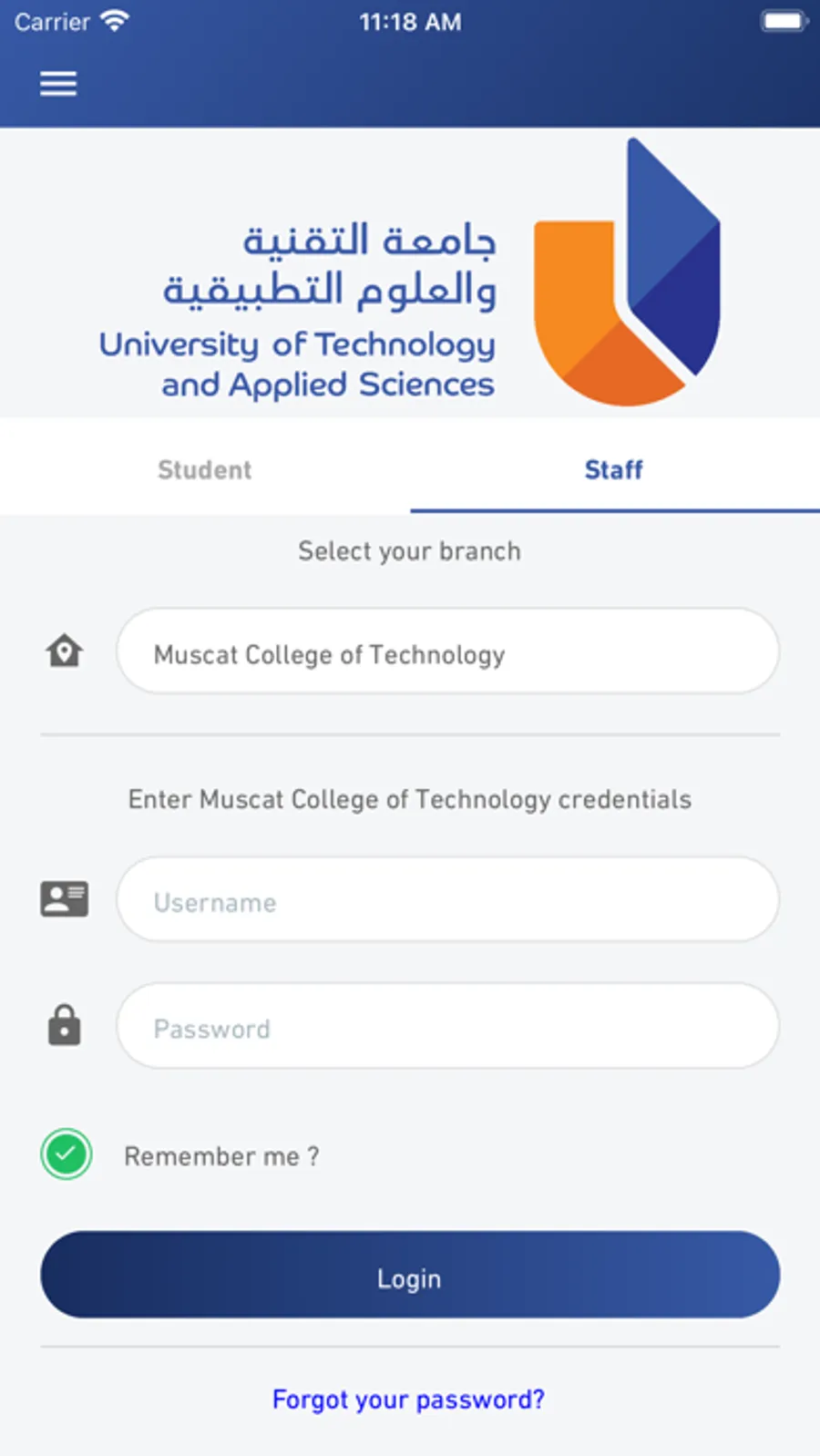Click the ID card icon beside Username
This screenshot has width=820, height=1456.
click(x=65, y=899)
